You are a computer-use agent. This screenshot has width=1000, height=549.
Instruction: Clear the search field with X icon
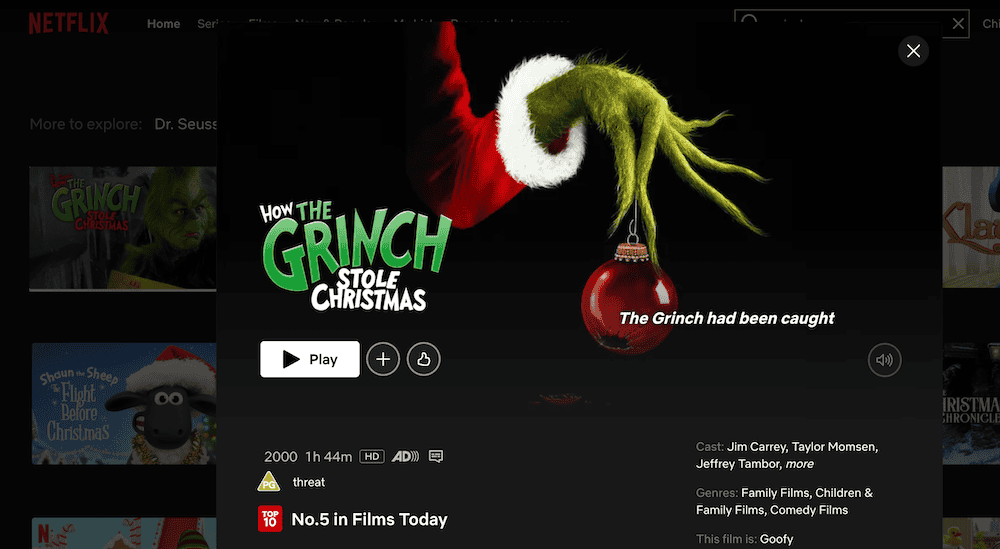[958, 24]
